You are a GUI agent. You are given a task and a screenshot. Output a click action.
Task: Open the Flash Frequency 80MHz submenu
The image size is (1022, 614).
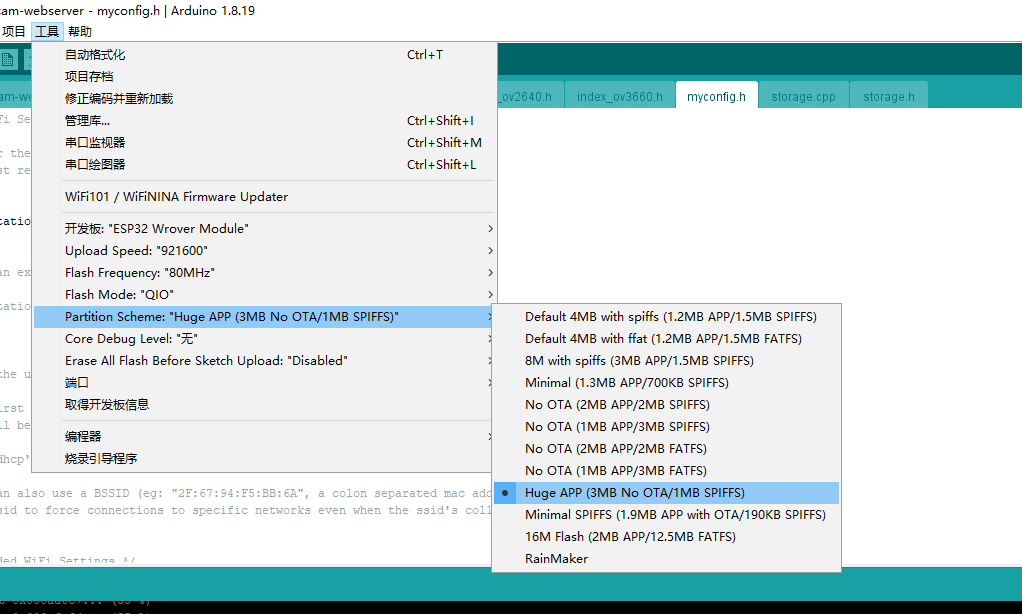pyautogui.click(x=264, y=273)
